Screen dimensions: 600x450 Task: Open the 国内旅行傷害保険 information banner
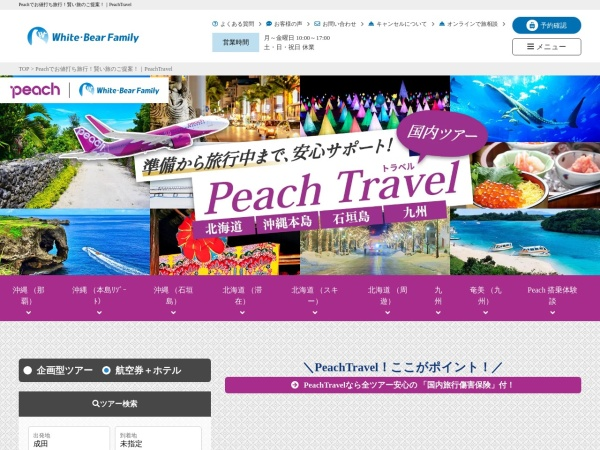click(x=403, y=385)
